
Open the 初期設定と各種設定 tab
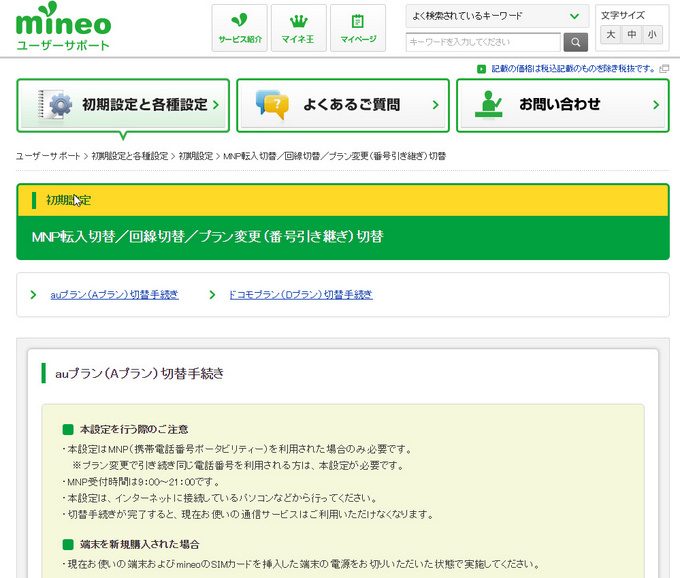(x=123, y=105)
